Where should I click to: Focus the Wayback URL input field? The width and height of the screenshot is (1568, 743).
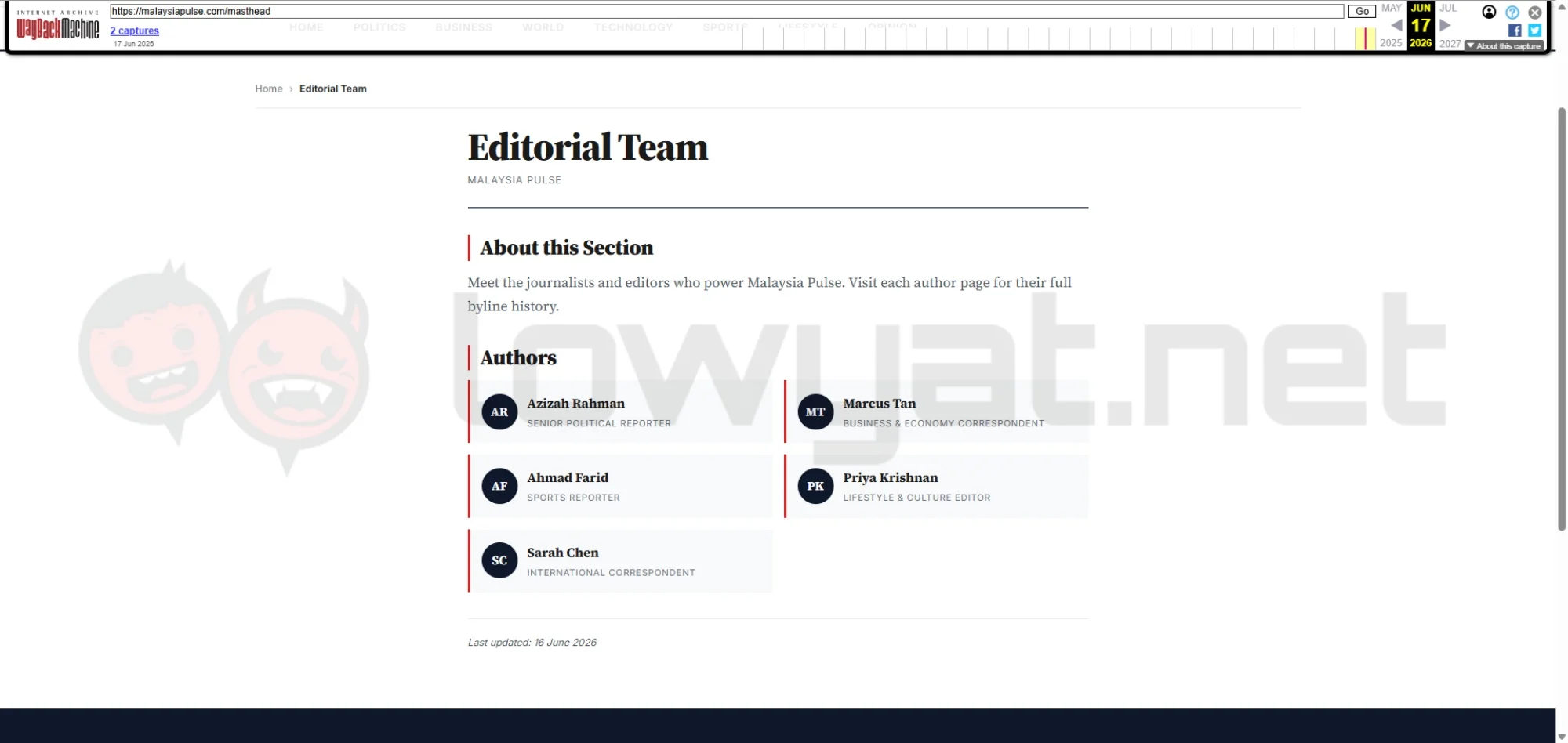pos(727,11)
